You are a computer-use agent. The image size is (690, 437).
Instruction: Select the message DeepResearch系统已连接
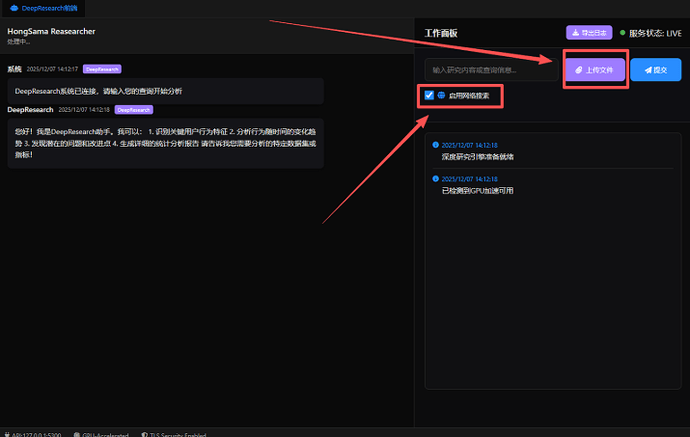[x=165, y=91]
